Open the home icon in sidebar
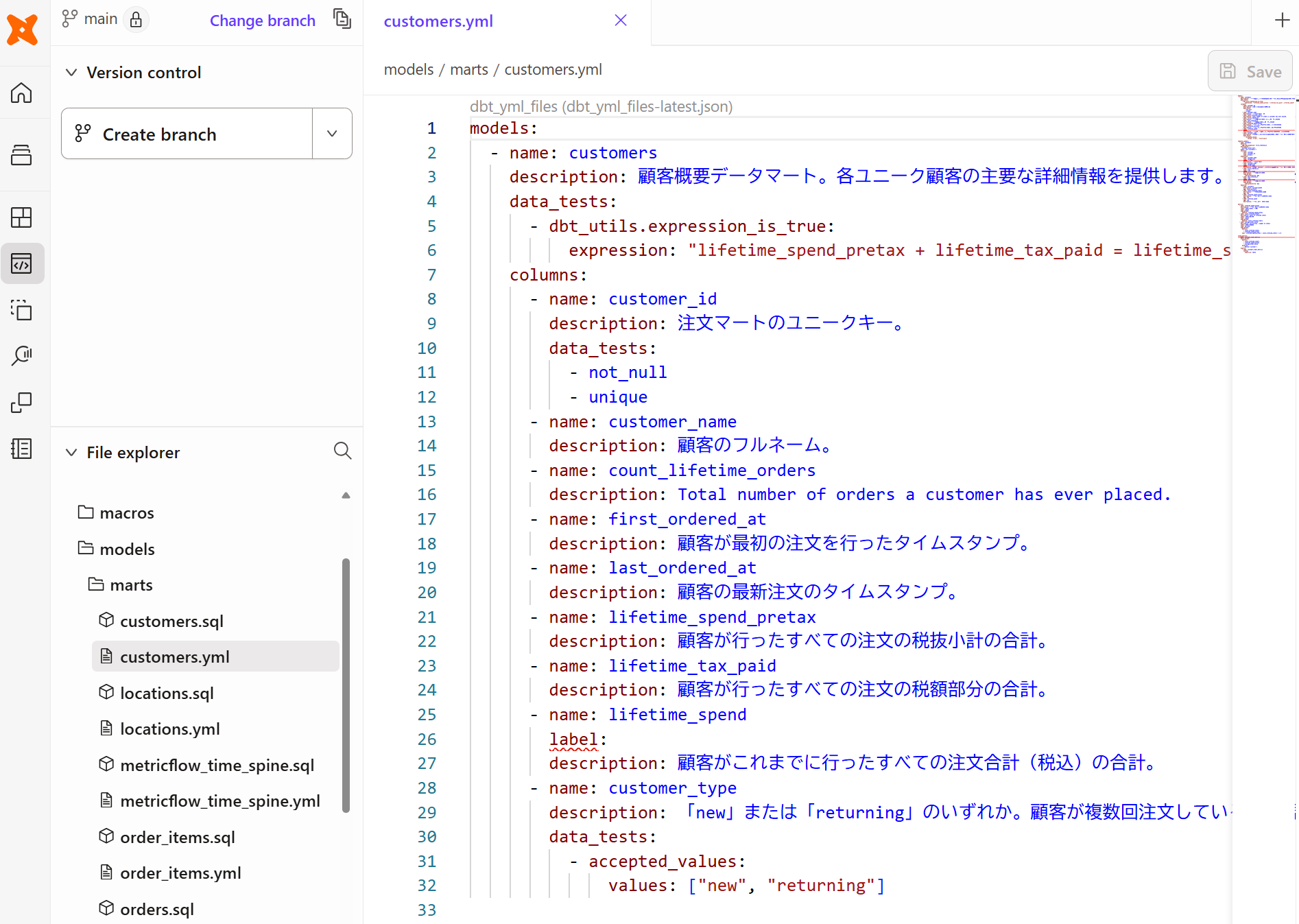The height and width of the screenshot is (924, 1299). 22,93
